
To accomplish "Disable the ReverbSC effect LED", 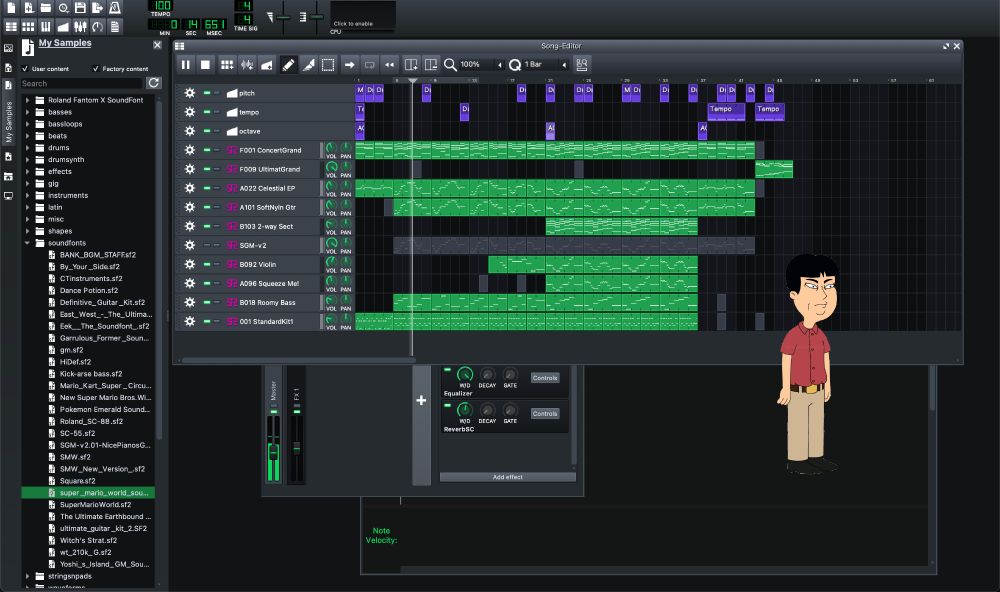I will coord(447,405).
